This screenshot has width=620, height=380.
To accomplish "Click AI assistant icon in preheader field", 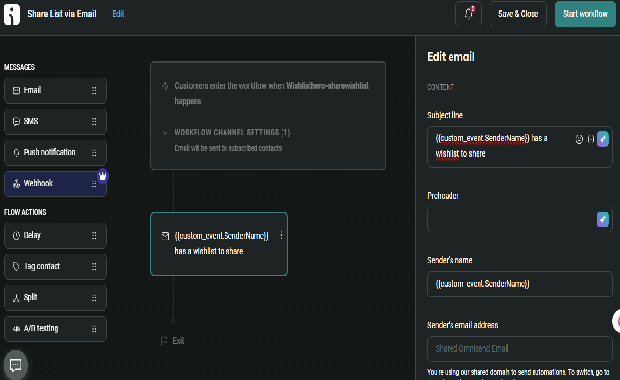I will coord(603,219).
